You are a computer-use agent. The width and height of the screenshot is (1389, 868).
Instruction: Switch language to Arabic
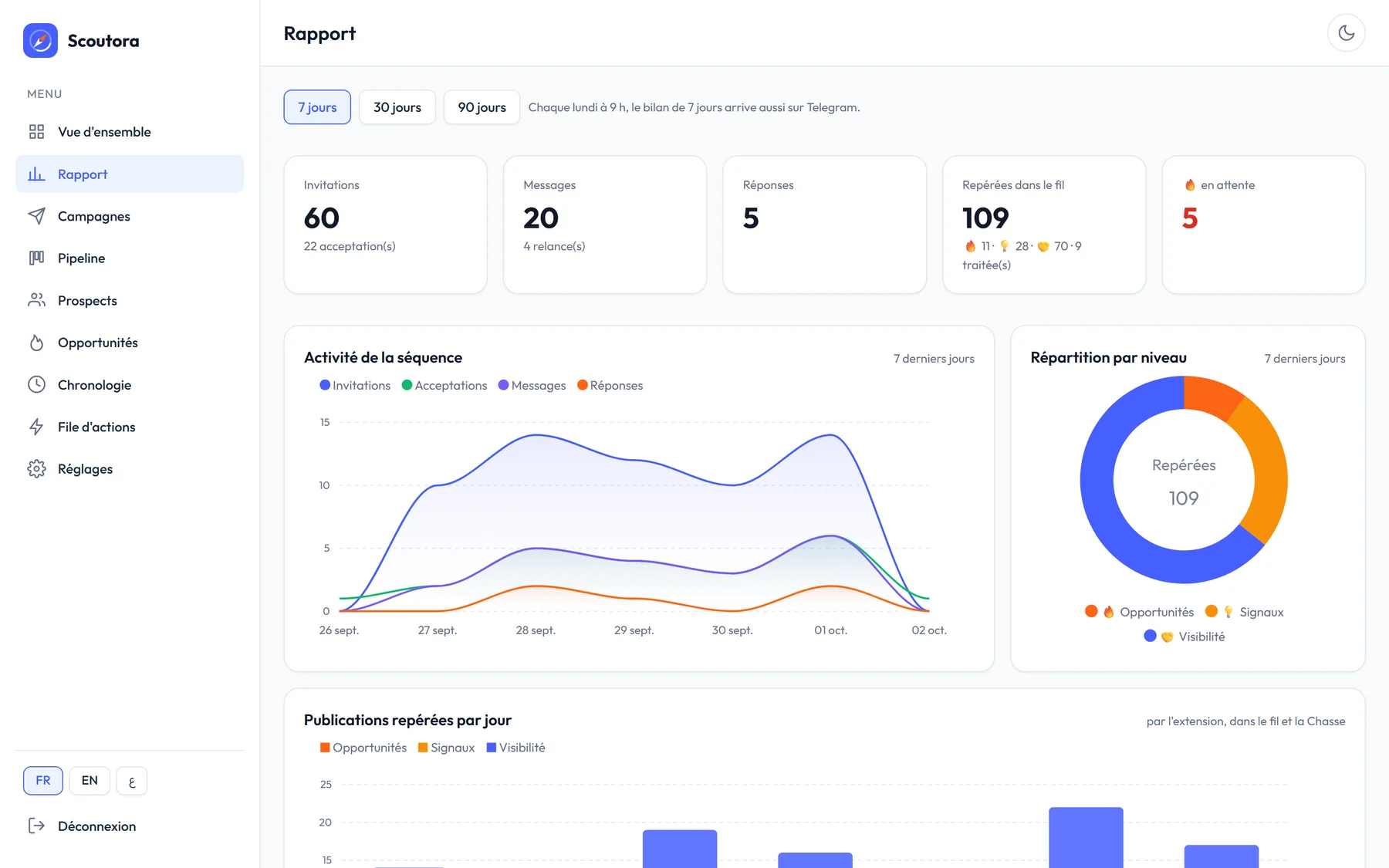132,781
